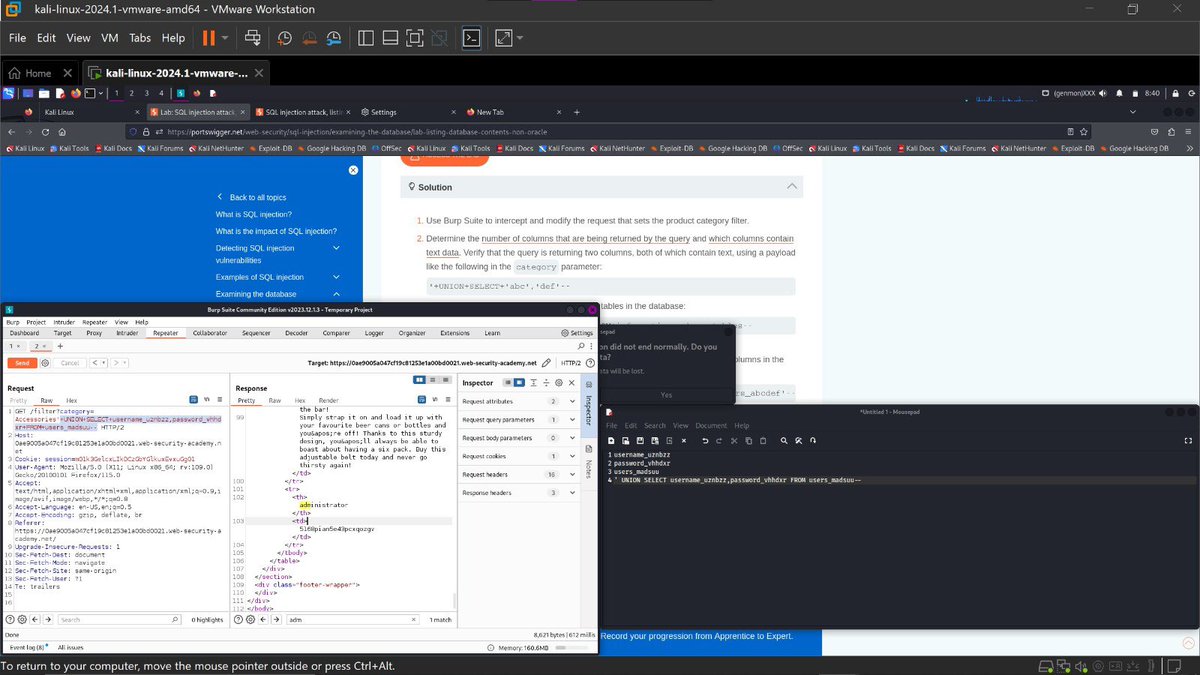The image size is (1200, 675).
Task: Open VMware VM menu
Action: (110, 38)
